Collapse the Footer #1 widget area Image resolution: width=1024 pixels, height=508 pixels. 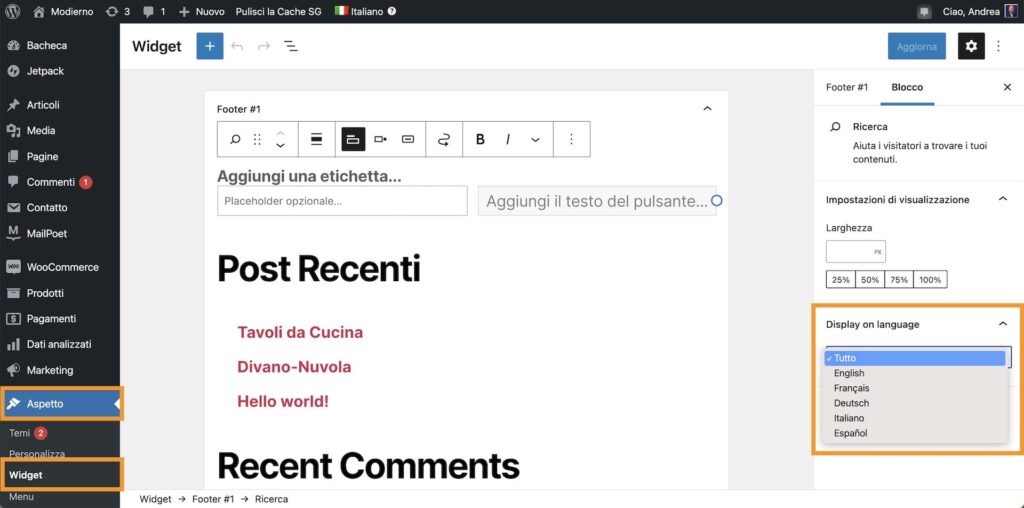[707, 108]
